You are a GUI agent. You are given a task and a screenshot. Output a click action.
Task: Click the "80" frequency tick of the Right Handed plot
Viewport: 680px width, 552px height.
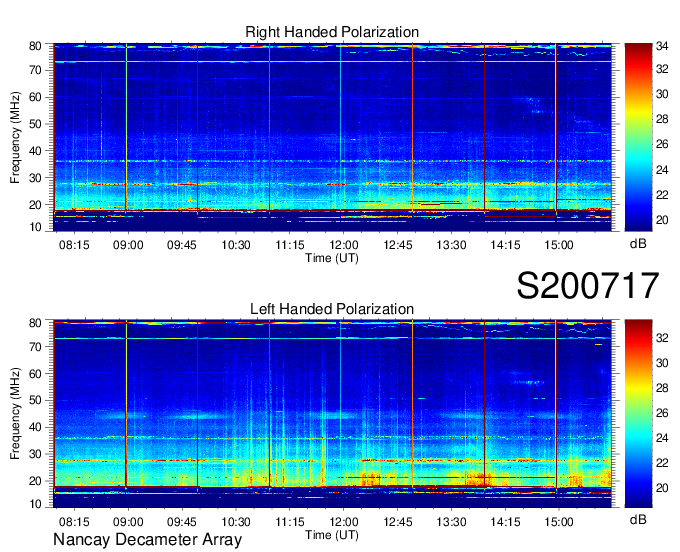pos(35,46)
